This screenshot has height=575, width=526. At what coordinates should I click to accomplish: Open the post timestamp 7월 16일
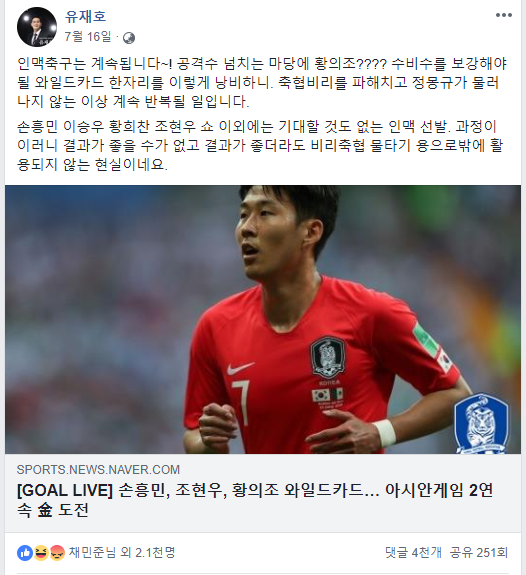(x=88, y=37)
